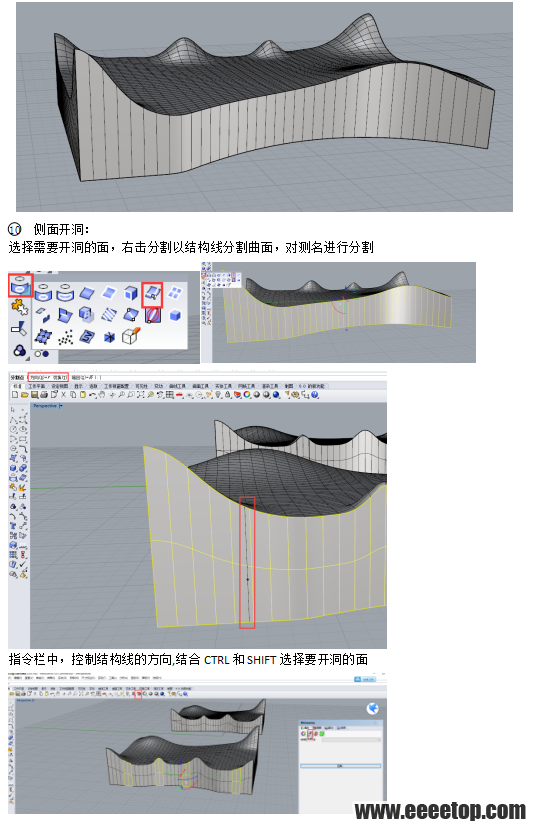535x830 pixels.
Task: Expand the flyout triangle beside colored spheres icon
Action: (x=28, y=358)
